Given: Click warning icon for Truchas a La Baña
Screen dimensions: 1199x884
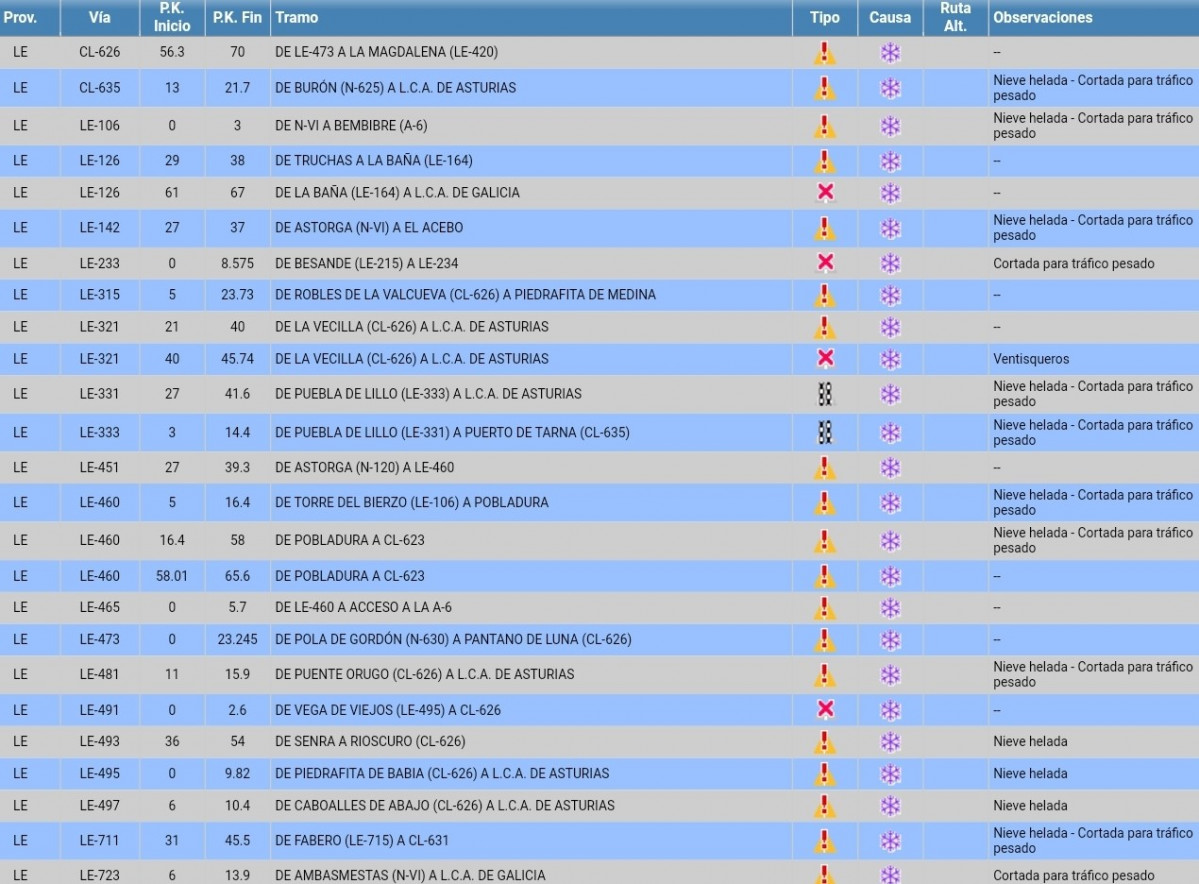Looking at the screenshot, I should [824, 161].
